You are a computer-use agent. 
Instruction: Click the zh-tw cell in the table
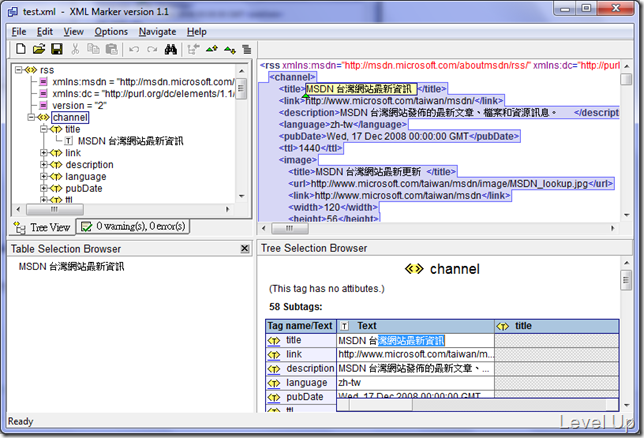click(416, 383)
